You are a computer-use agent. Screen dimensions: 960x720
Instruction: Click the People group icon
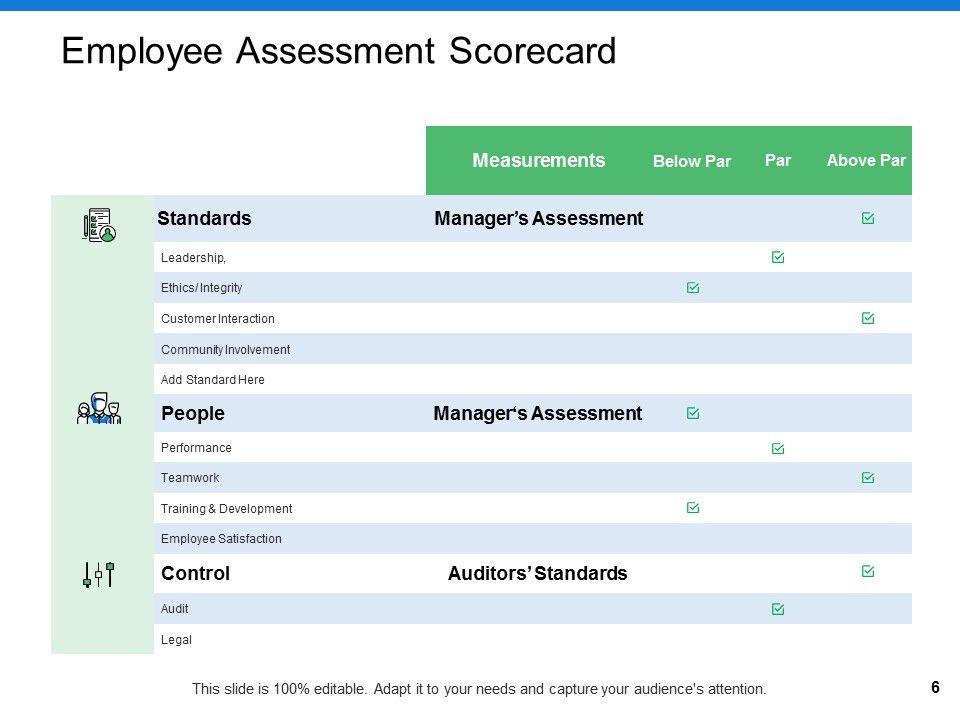pos(98,409)
